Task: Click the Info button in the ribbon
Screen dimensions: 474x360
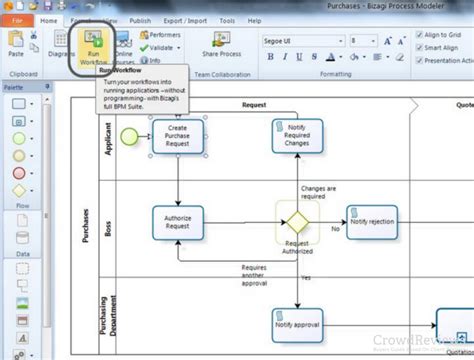Action: (x=150, y=60)
